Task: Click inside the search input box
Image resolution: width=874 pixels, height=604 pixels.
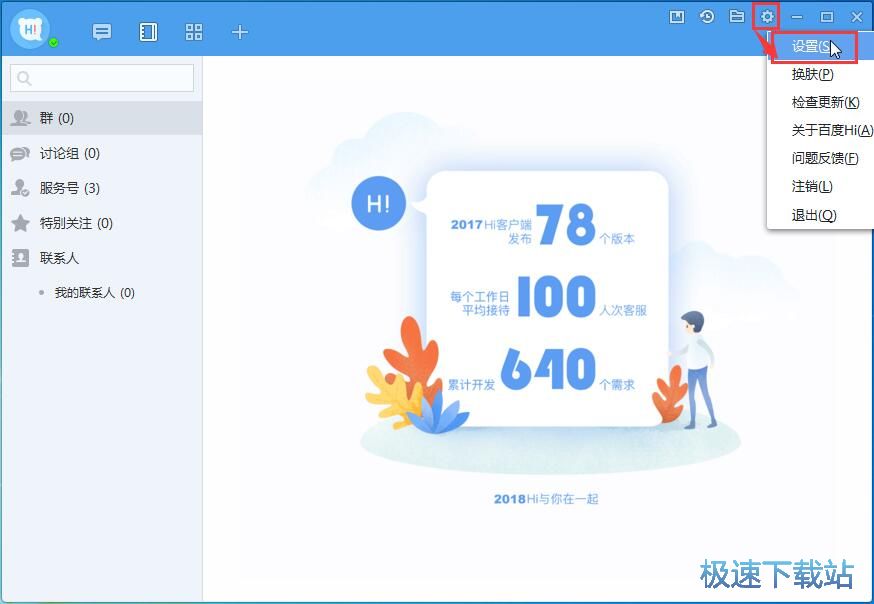Action: tap(100, 77)
